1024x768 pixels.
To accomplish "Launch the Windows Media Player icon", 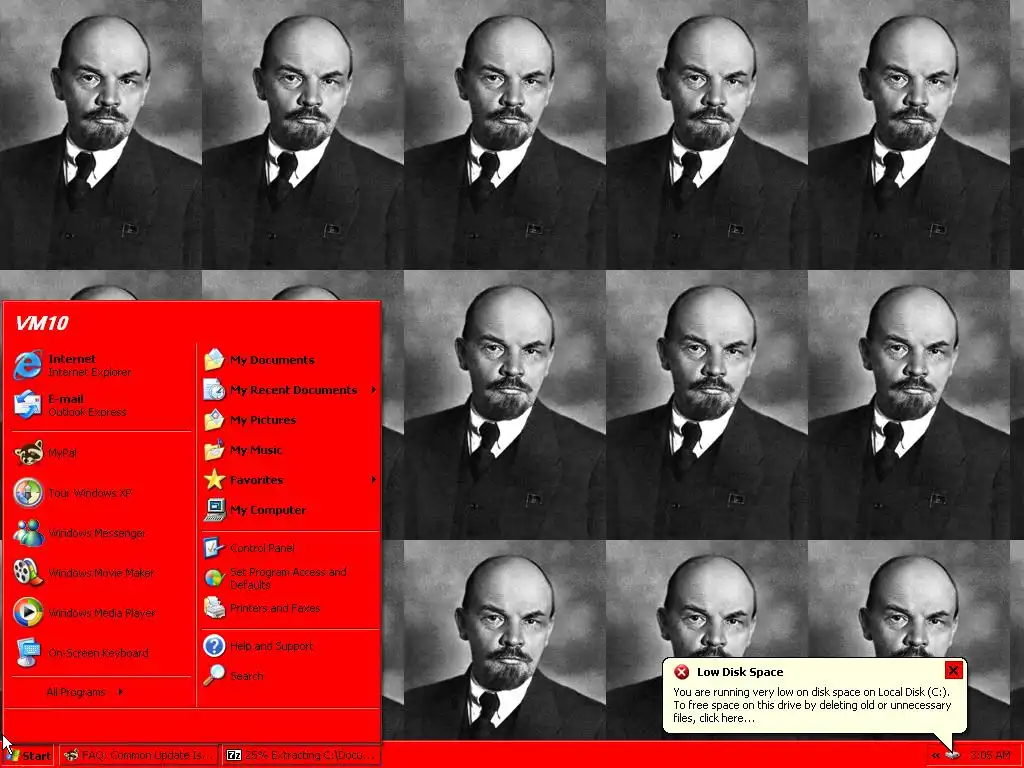I will [x=27, y=613].
